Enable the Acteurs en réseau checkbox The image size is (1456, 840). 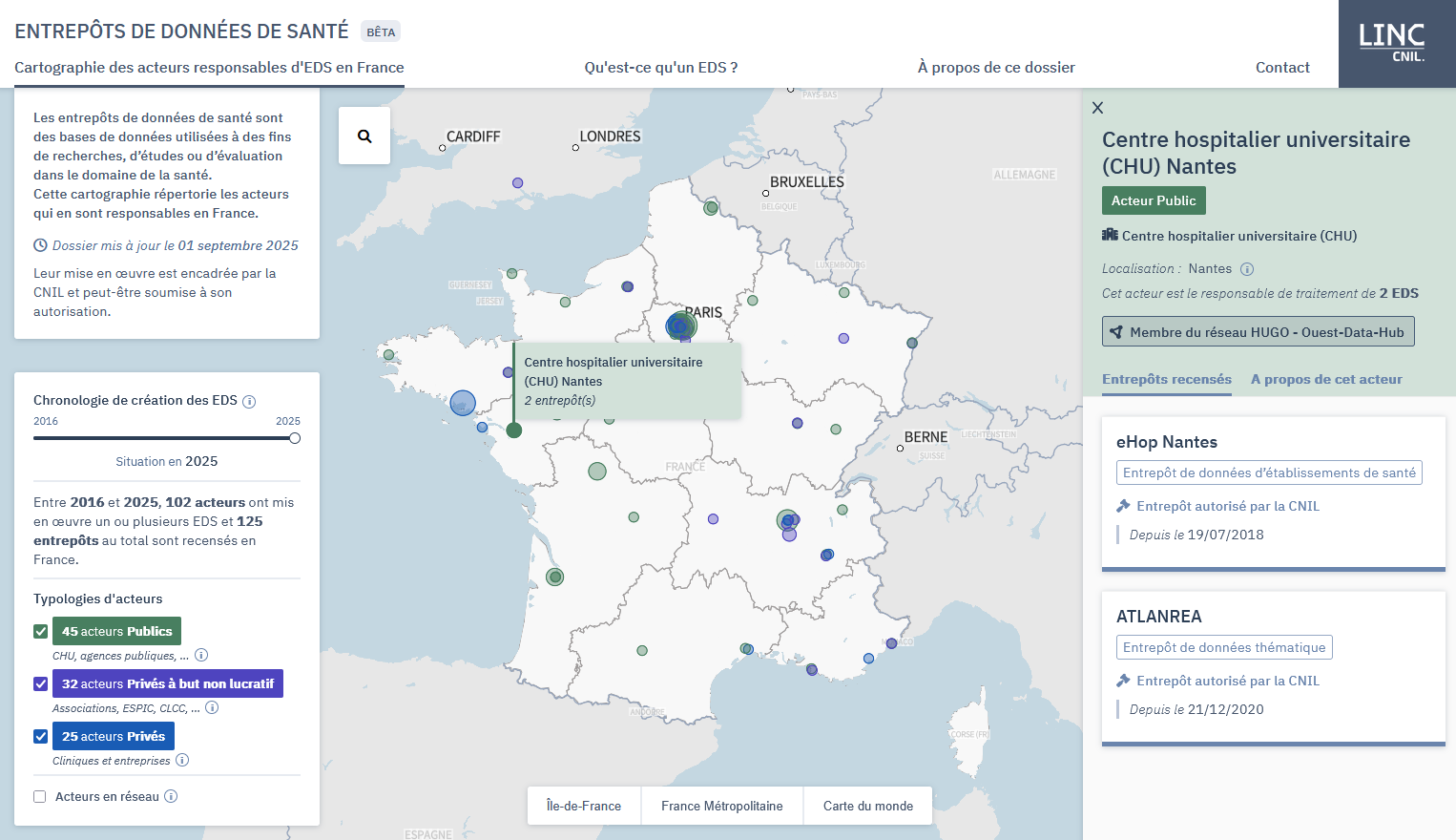(40, 796)
